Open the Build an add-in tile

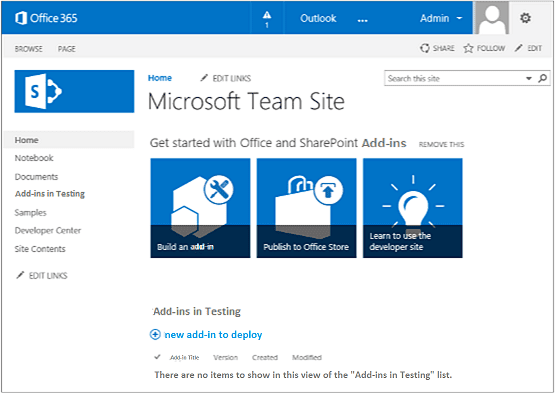tap(200, 208)
